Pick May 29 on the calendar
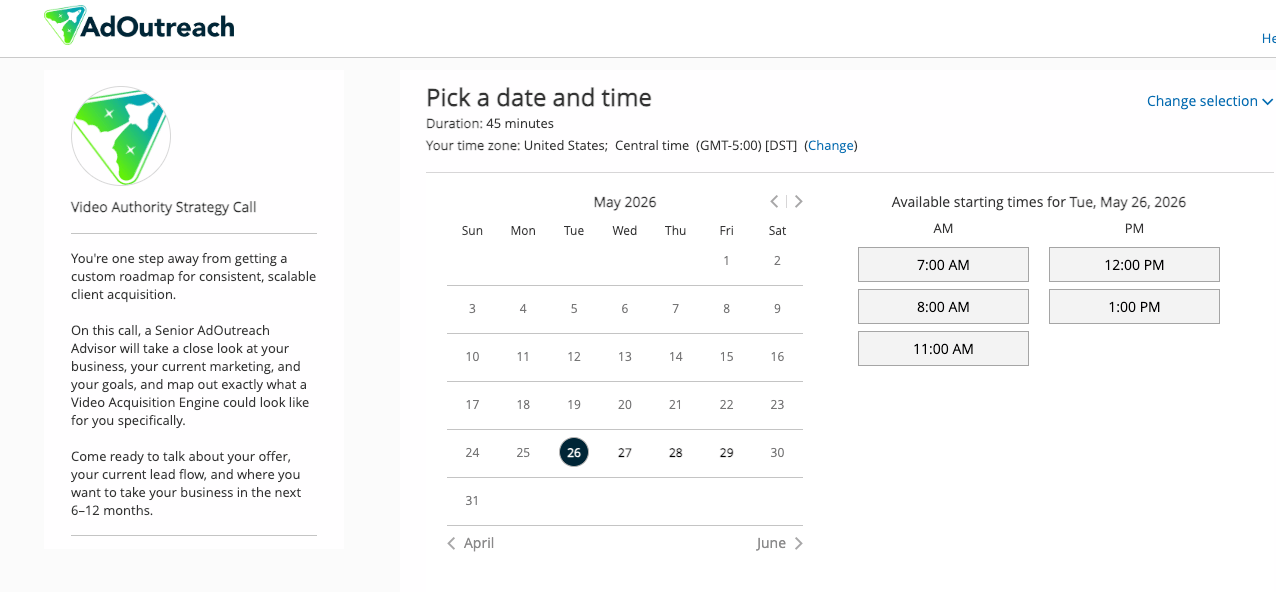The image size is (1276, 592). [x=727, y=453]
